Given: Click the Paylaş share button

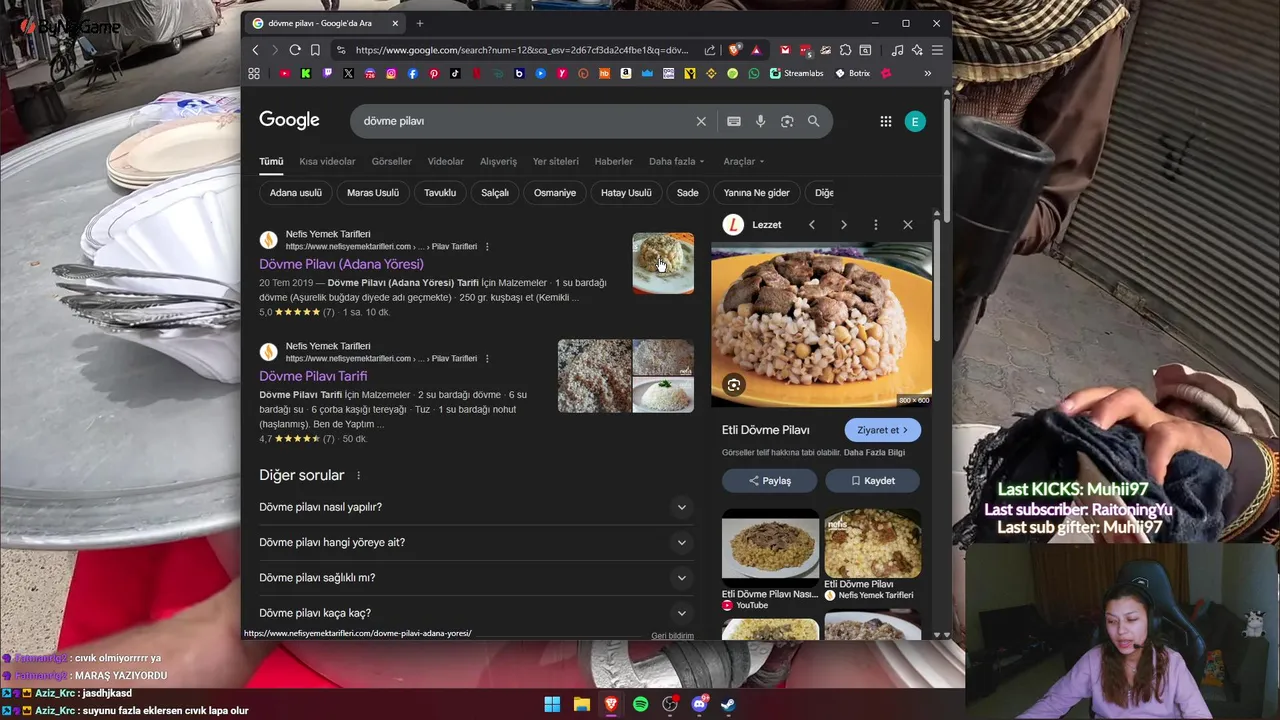Looking at the screenshot, I should click(x=770, y=481).
